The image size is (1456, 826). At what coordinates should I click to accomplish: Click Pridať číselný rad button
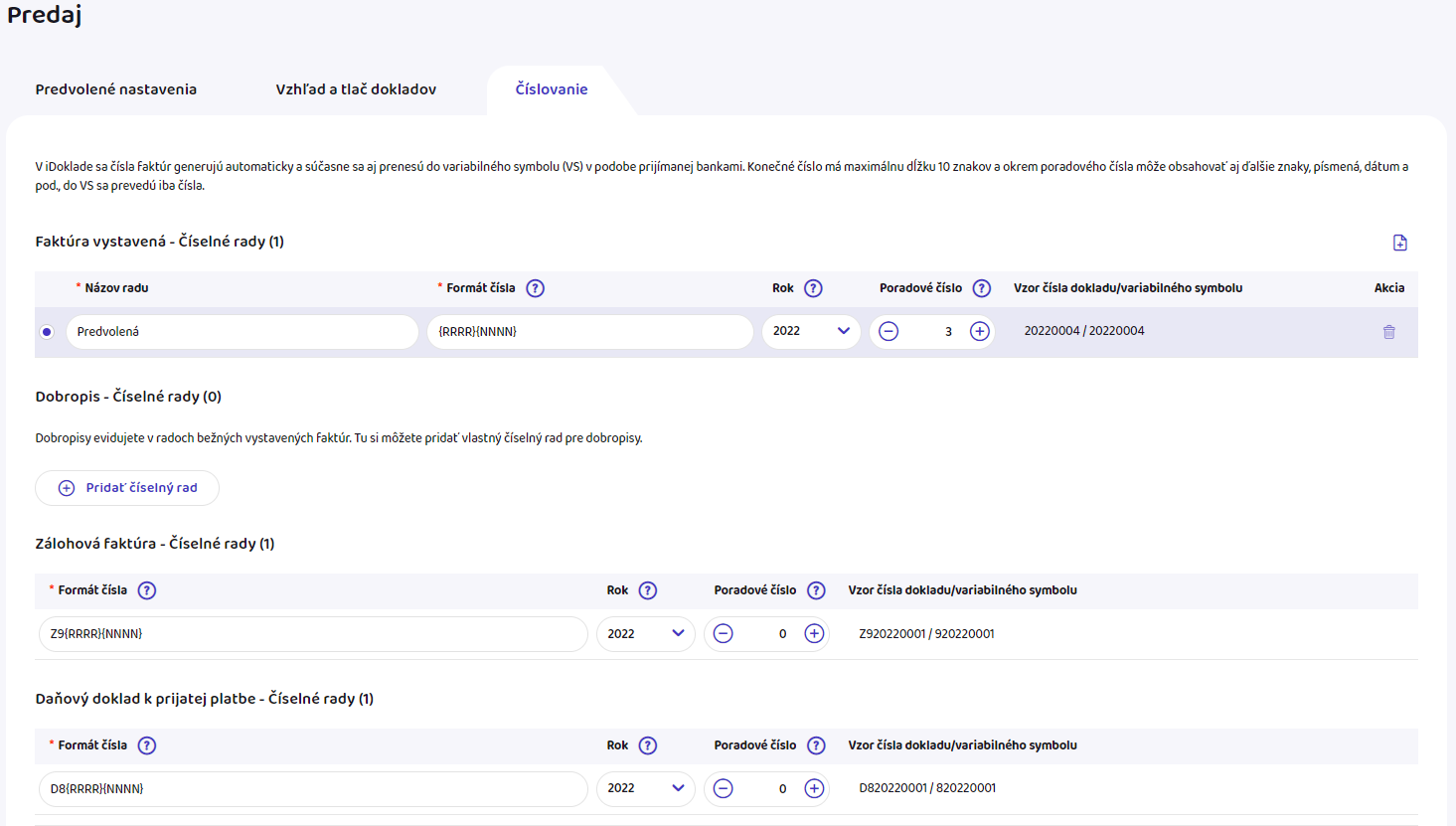(x=127, y=488)
